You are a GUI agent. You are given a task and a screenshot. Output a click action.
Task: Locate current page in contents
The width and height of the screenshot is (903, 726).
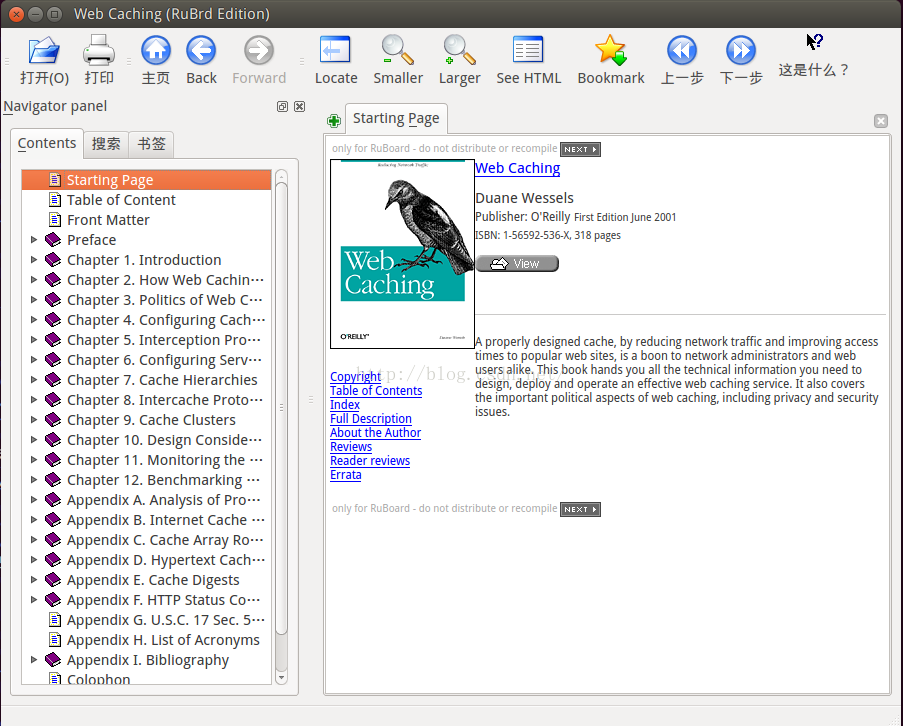(336, 60)
